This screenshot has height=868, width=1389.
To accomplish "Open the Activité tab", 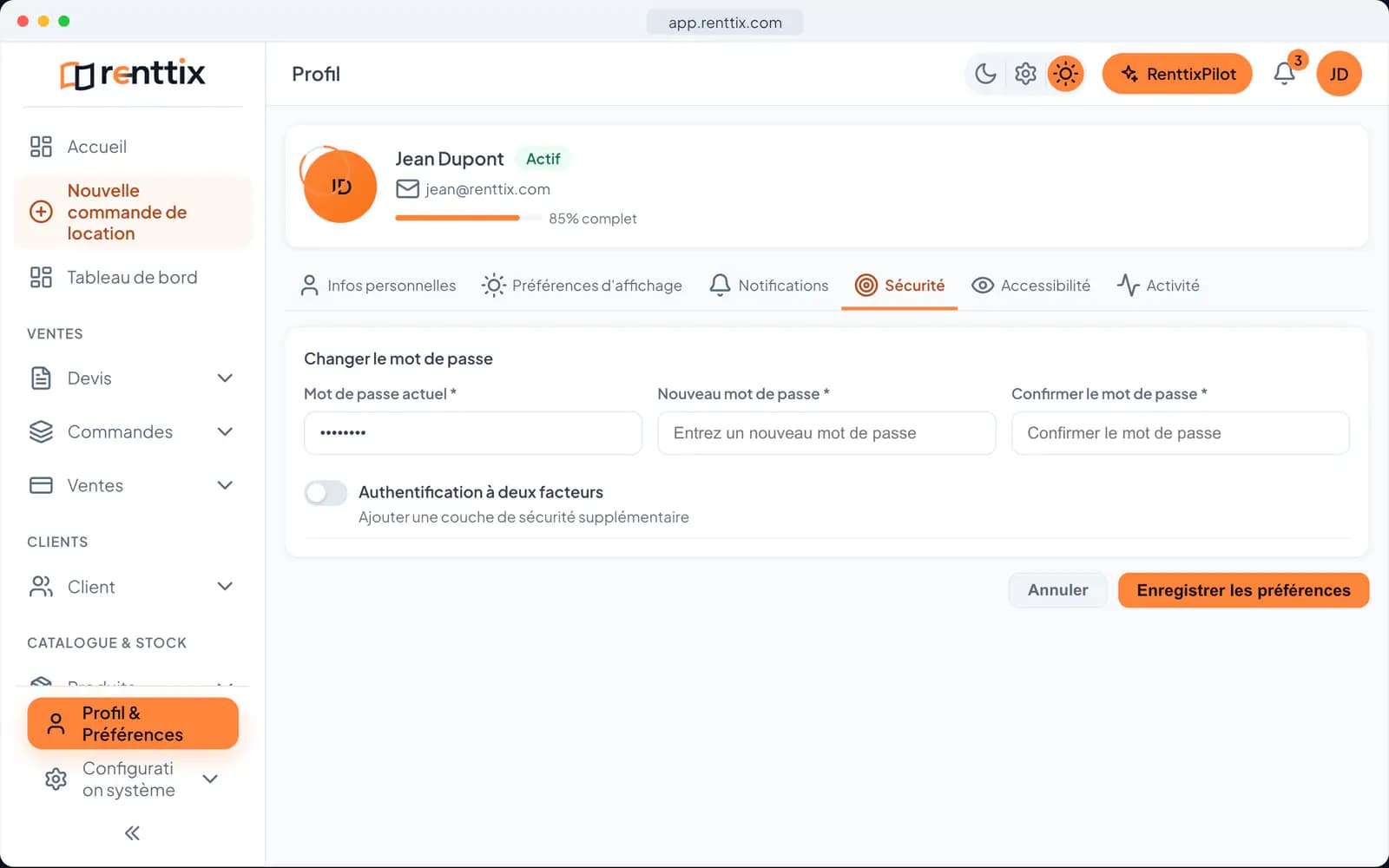I will (1158, 286).
